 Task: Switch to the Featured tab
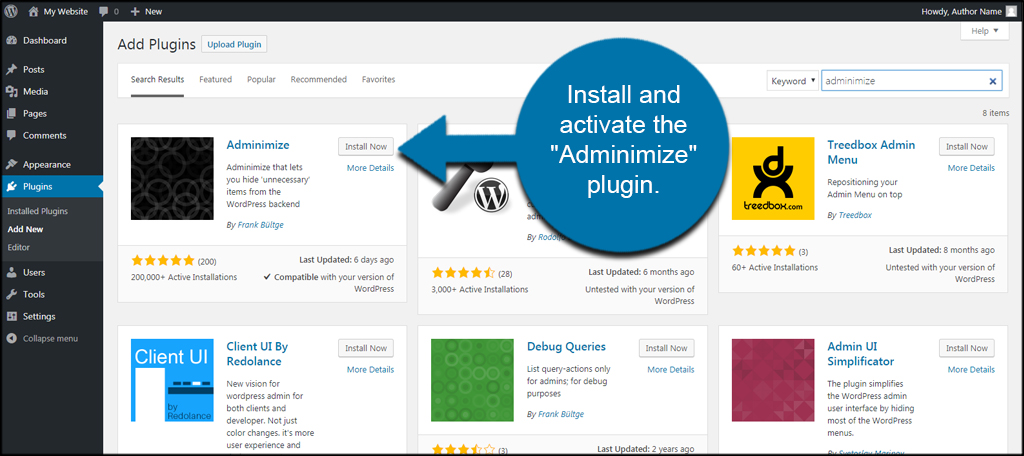[x=216, y=80]
